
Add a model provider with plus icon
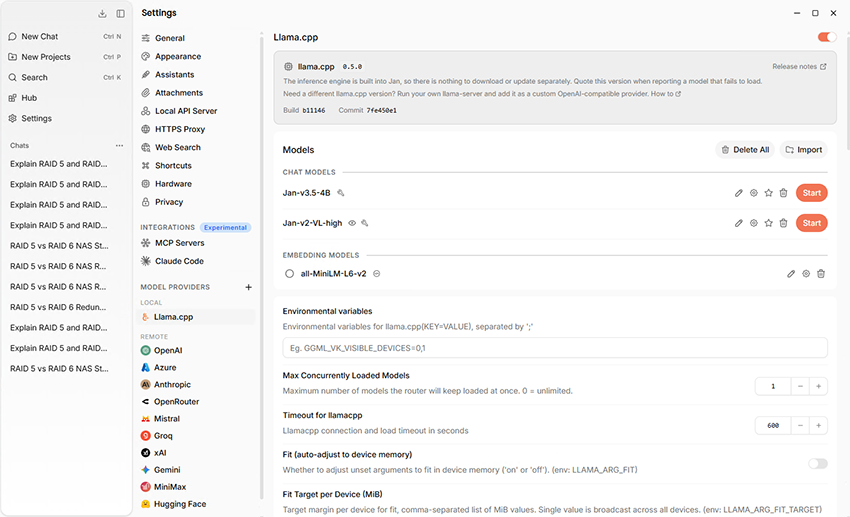click(x=248, y=287)
